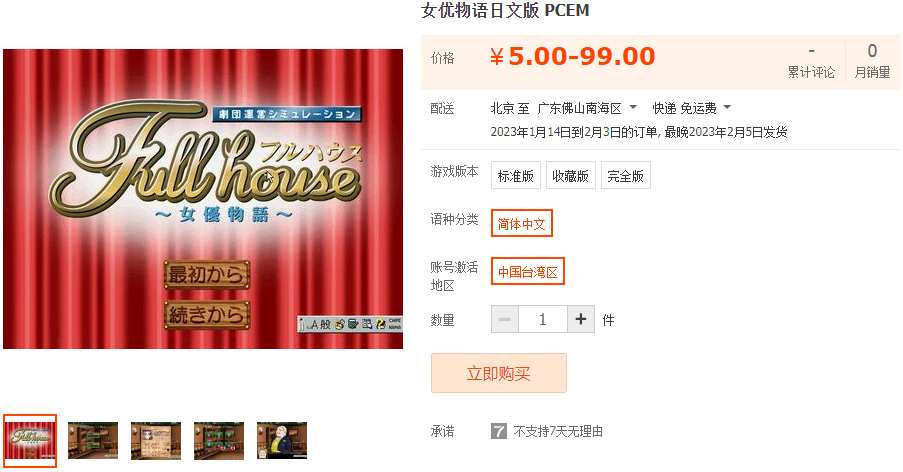903x472 pixels.
Task: Show the third gameplay screenshot thumbnail
Action: click(155, 440)
